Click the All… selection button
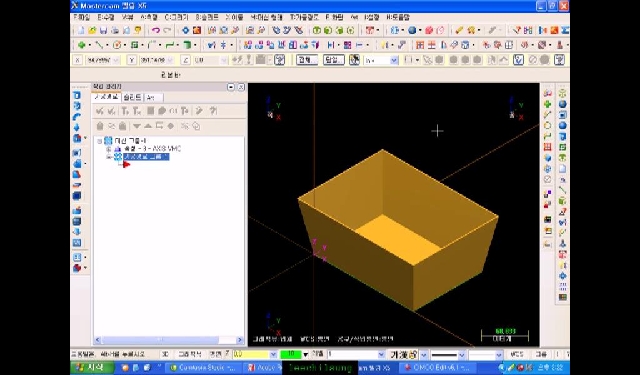 tap(307, 60)
